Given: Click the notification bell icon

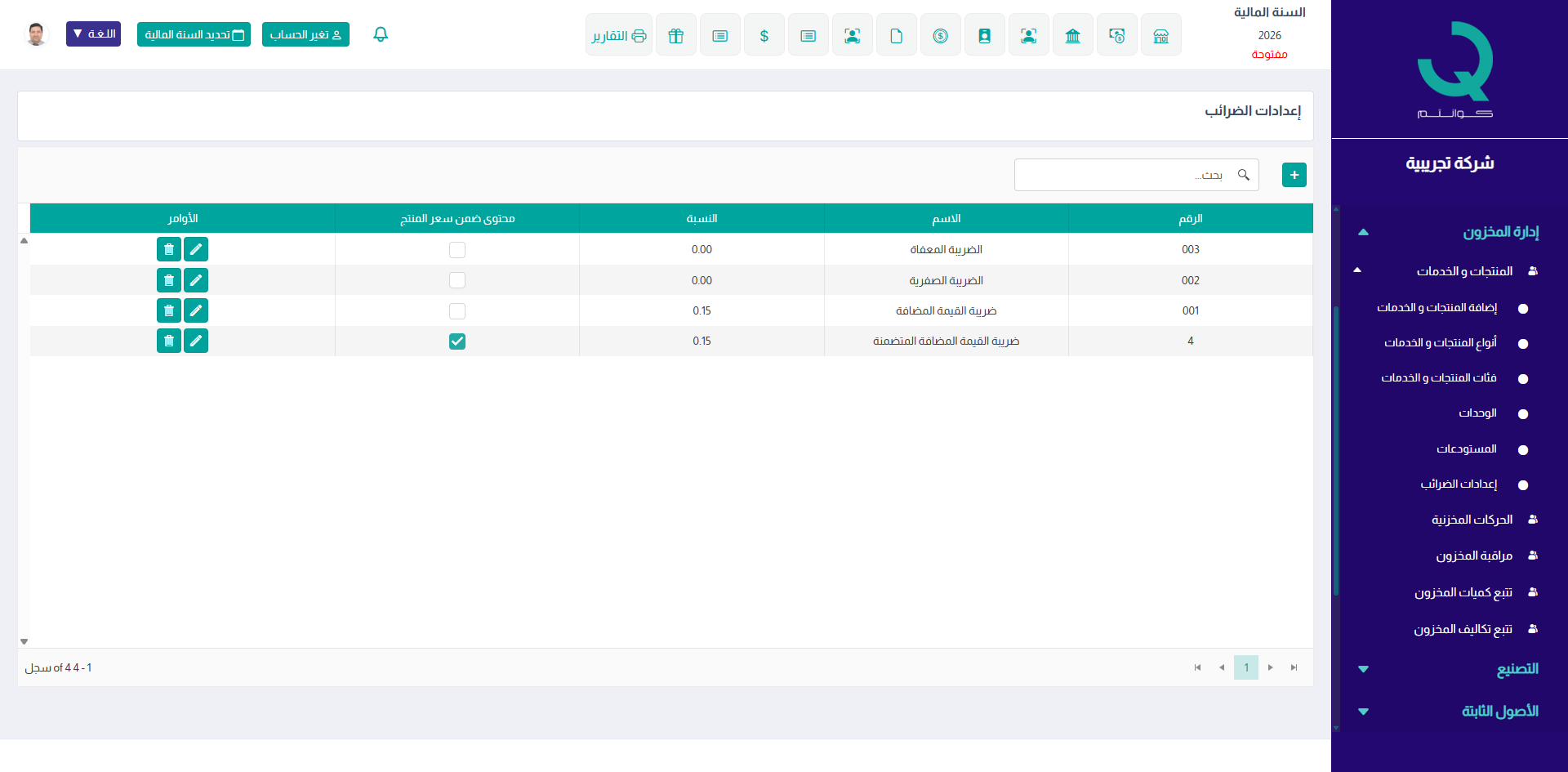Looking at the screenshot, I should point(381,34).
